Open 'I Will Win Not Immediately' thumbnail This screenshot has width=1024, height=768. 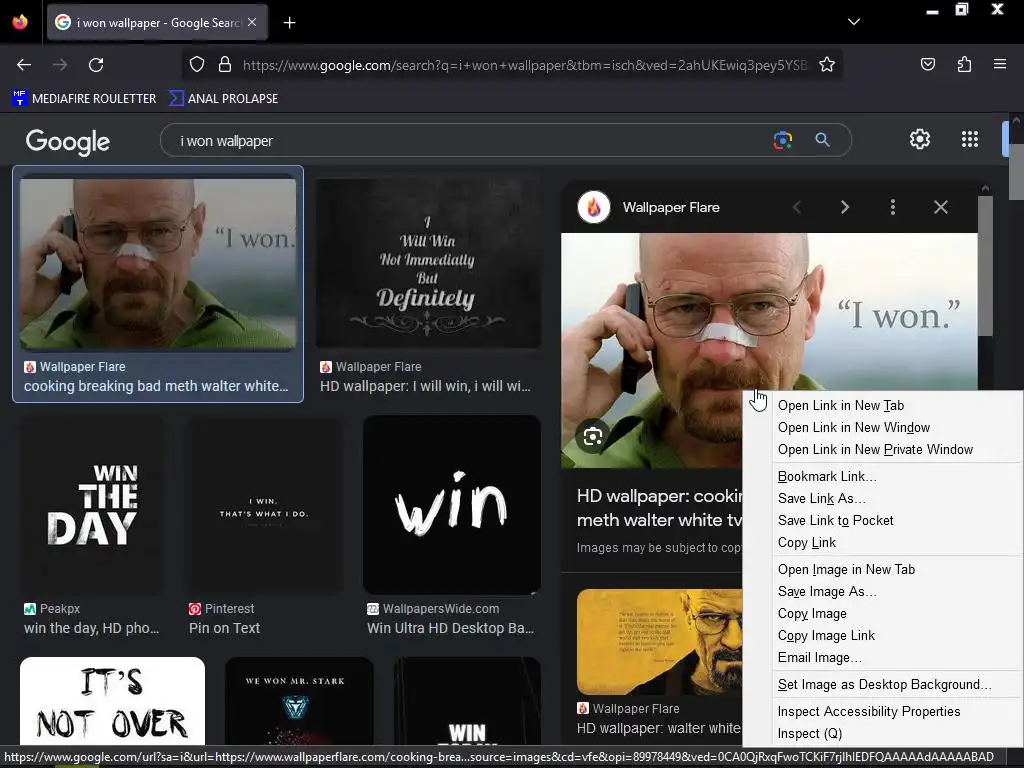428,264
